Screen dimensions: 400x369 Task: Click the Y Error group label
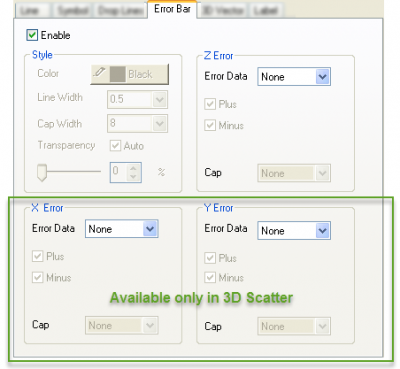coord(218,208)
